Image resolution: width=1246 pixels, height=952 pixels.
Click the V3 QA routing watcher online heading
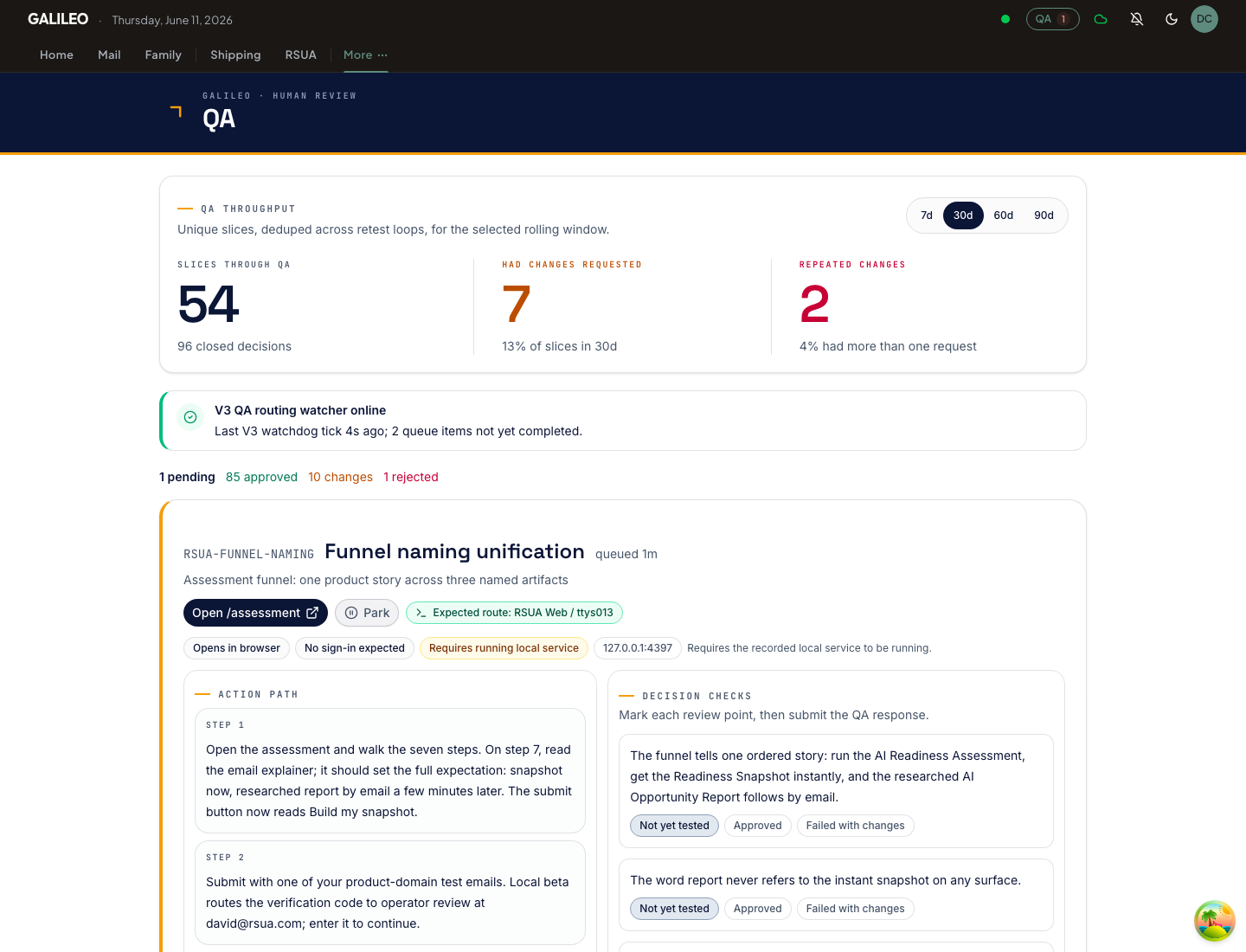(300, 410)
